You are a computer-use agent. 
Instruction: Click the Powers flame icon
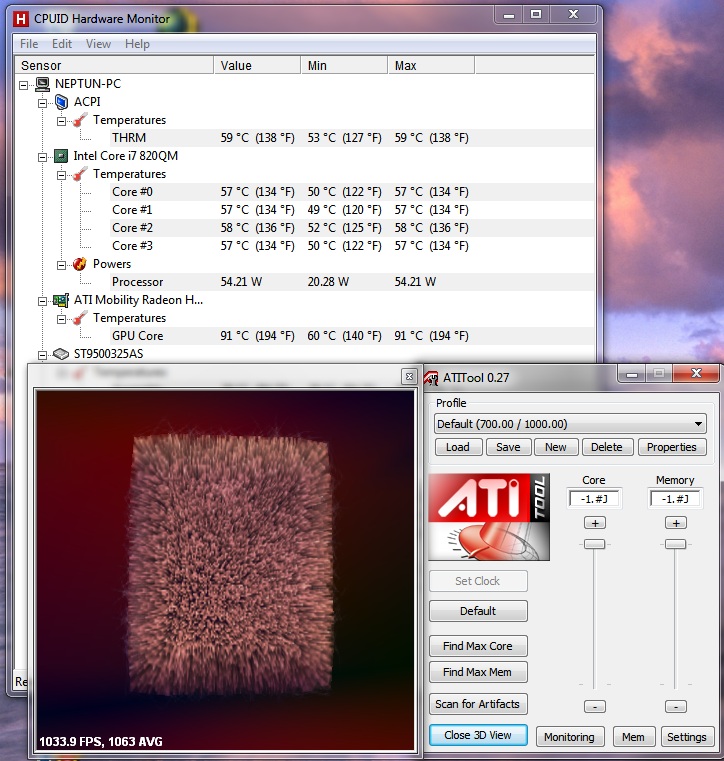point(80,264)
